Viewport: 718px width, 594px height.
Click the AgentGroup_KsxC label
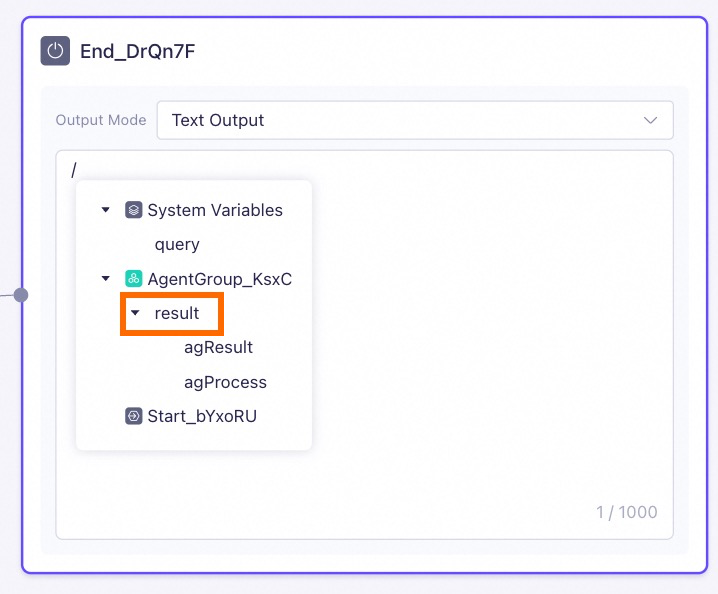point(219,279)
